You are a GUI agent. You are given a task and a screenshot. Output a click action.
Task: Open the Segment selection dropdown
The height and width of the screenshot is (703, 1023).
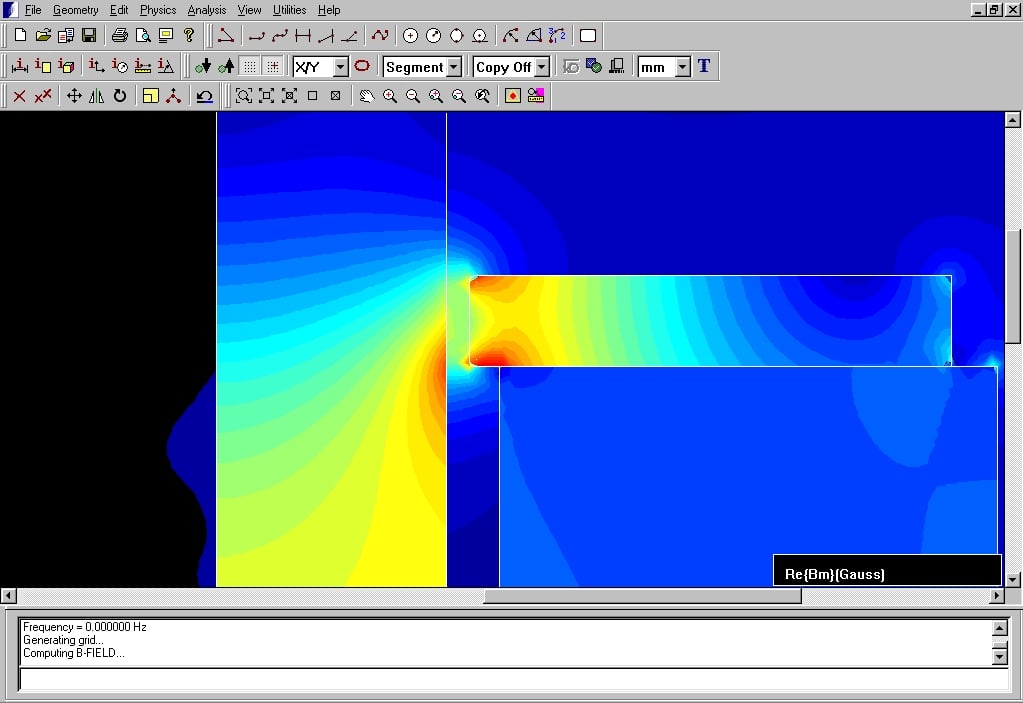point(454,67)
